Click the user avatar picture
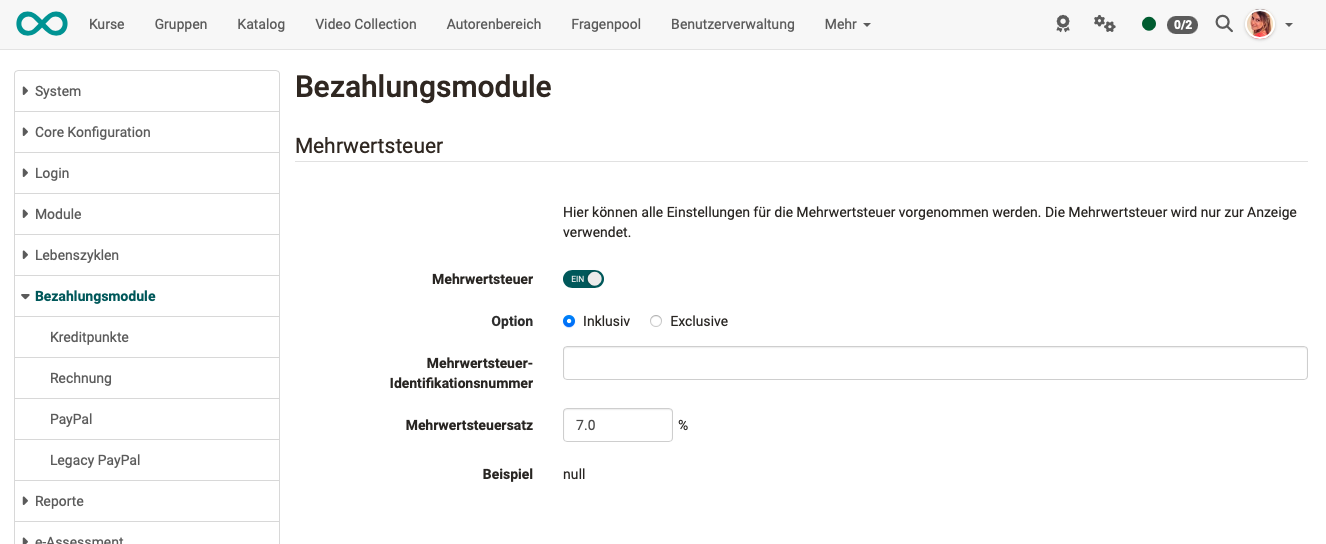The image size is (1326, 544). (x=1260, y=24)
